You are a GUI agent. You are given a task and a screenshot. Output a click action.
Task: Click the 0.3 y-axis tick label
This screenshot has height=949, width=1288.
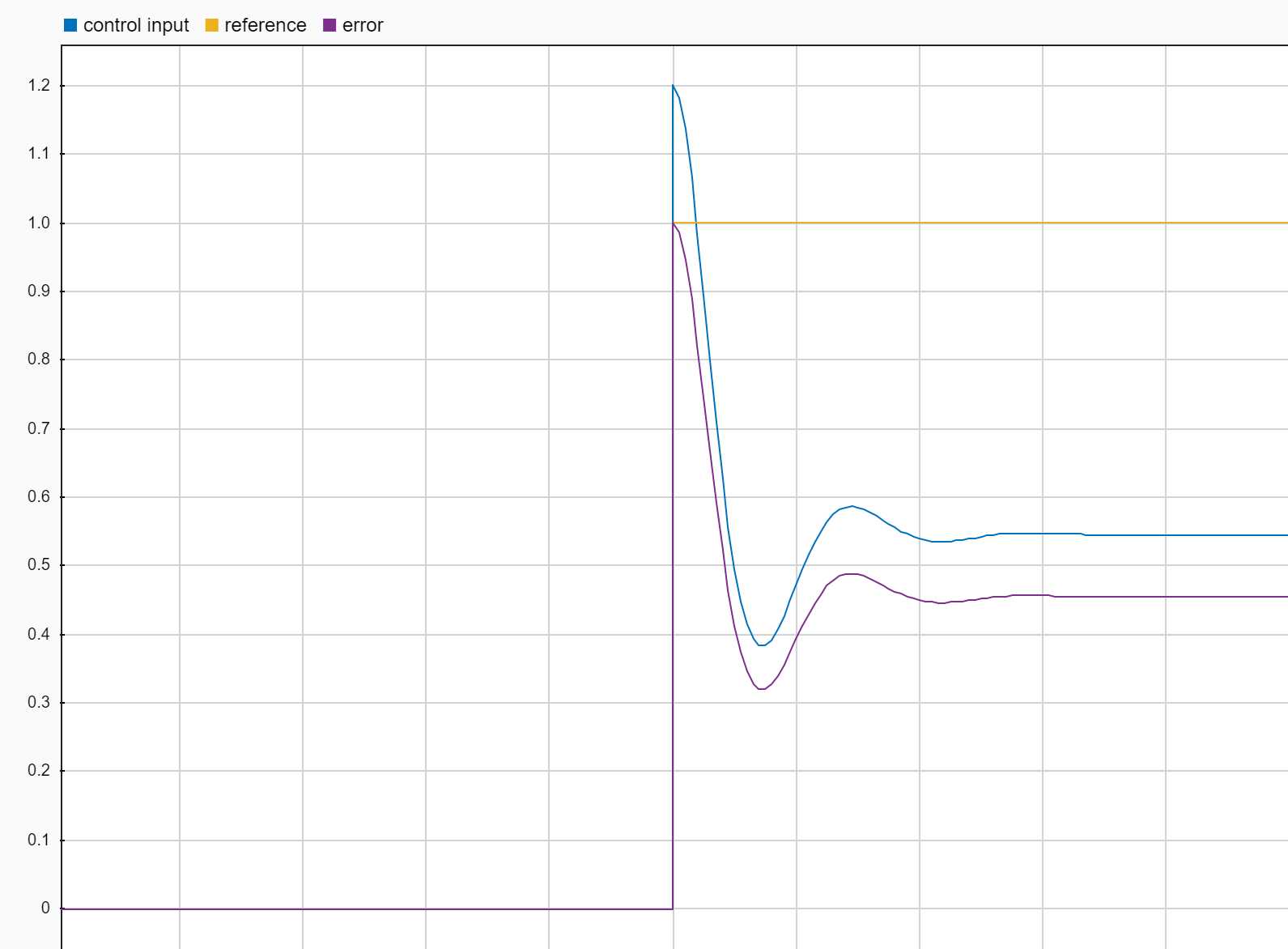click(39, 702)
